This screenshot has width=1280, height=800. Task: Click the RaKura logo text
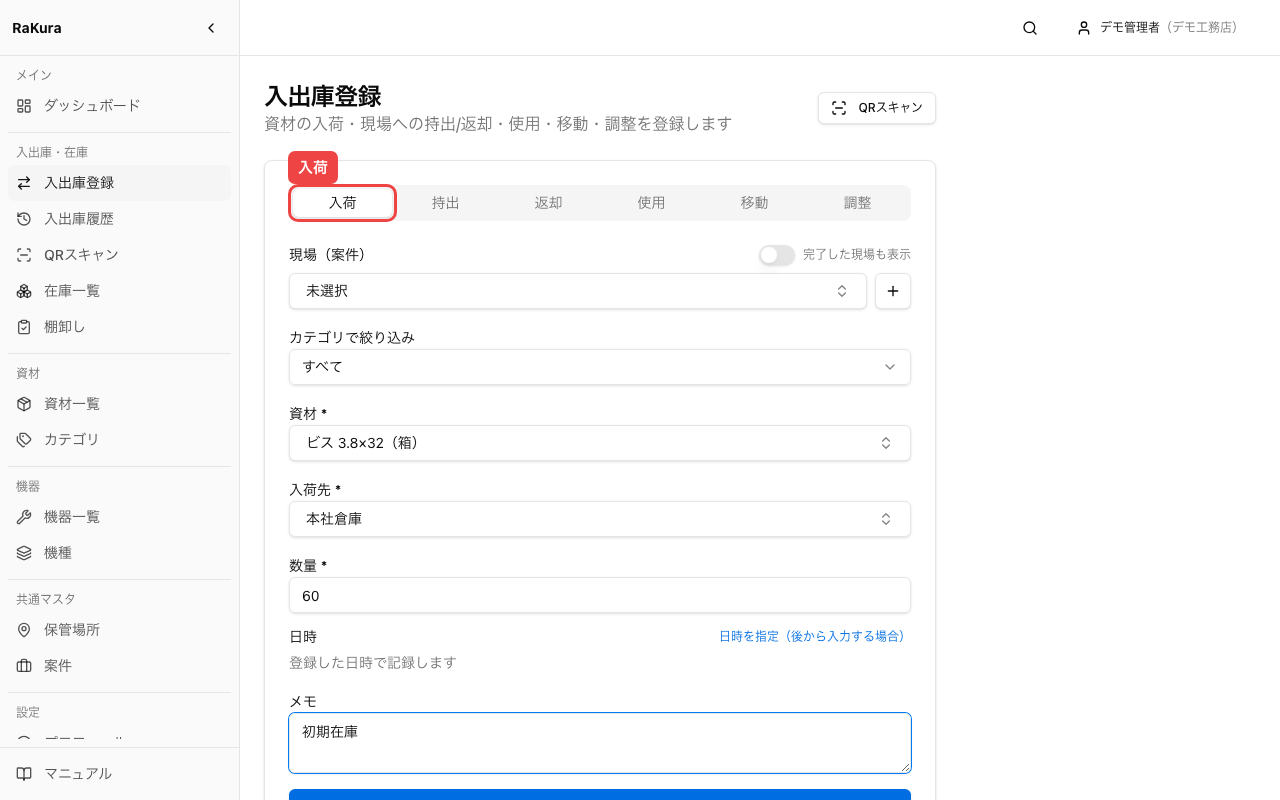tap(37, 28)
